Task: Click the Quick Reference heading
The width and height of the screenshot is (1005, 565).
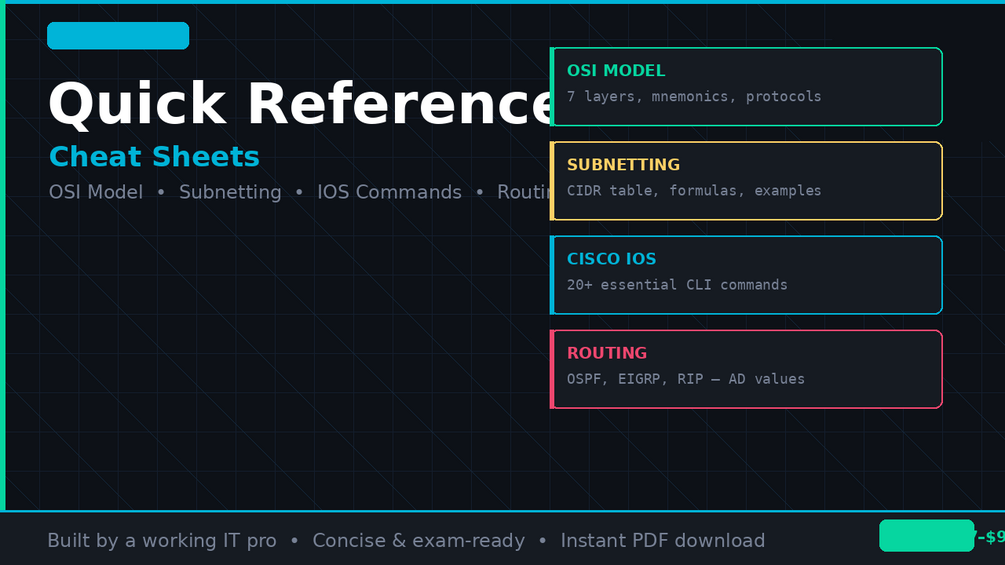Action: coord(299,104)
